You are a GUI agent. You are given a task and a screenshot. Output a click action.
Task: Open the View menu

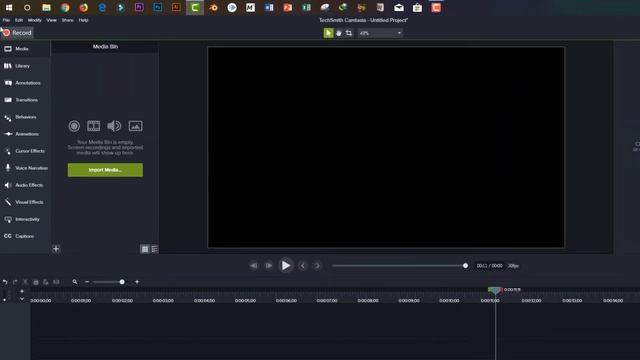click(x=51, y=20)
